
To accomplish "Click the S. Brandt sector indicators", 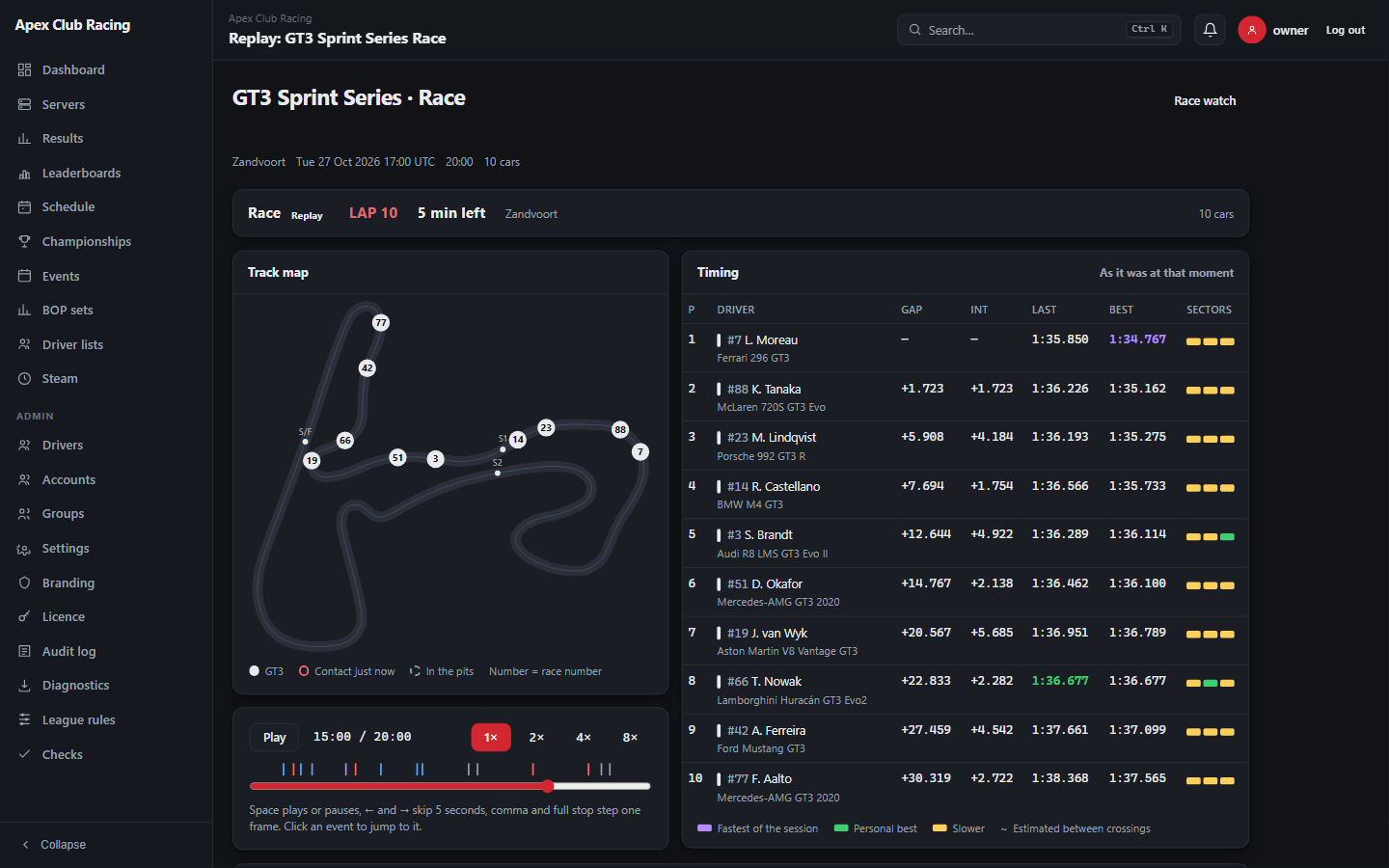I will coord(1211,537).
